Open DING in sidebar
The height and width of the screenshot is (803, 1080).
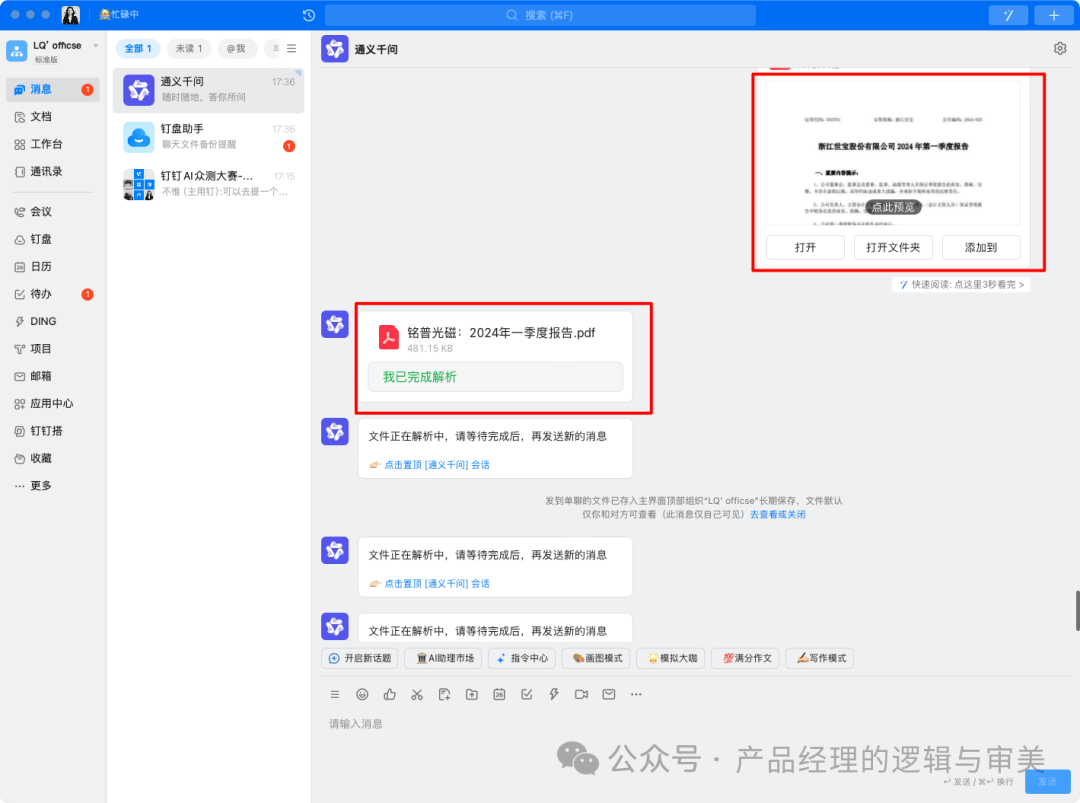click(35, 321)
